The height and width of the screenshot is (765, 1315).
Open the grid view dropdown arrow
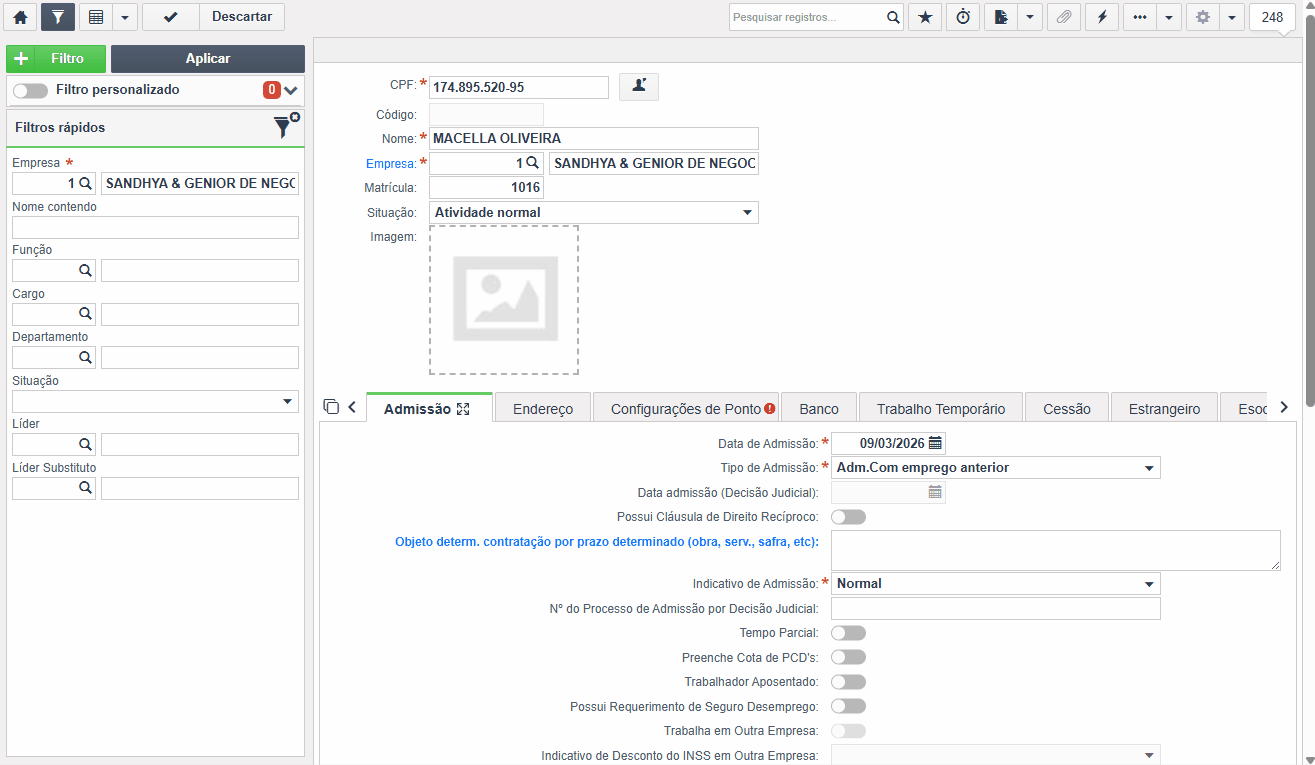point(124,17)
